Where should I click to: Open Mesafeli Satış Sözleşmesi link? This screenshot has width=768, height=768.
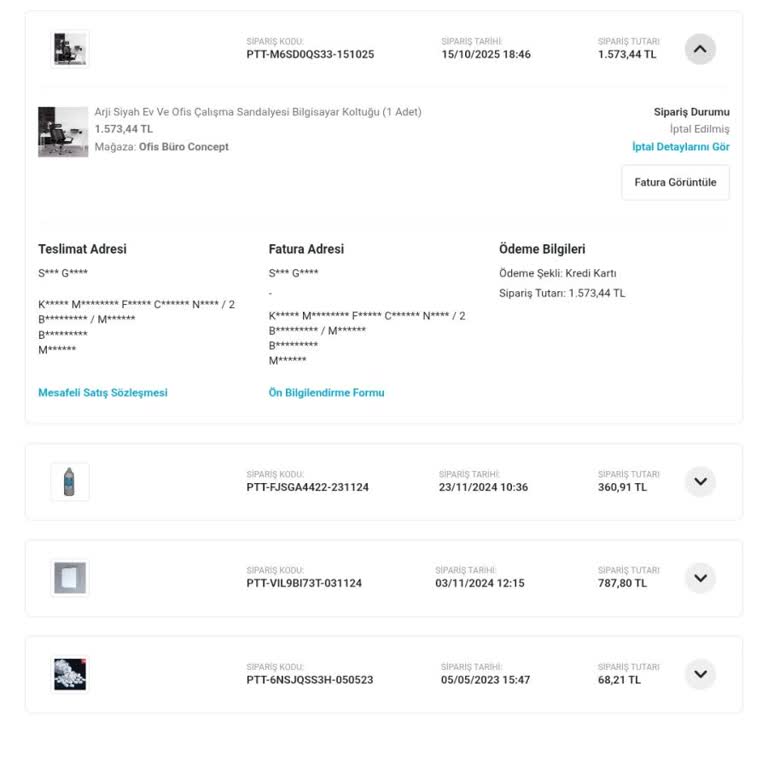click(x=103, y=393)
